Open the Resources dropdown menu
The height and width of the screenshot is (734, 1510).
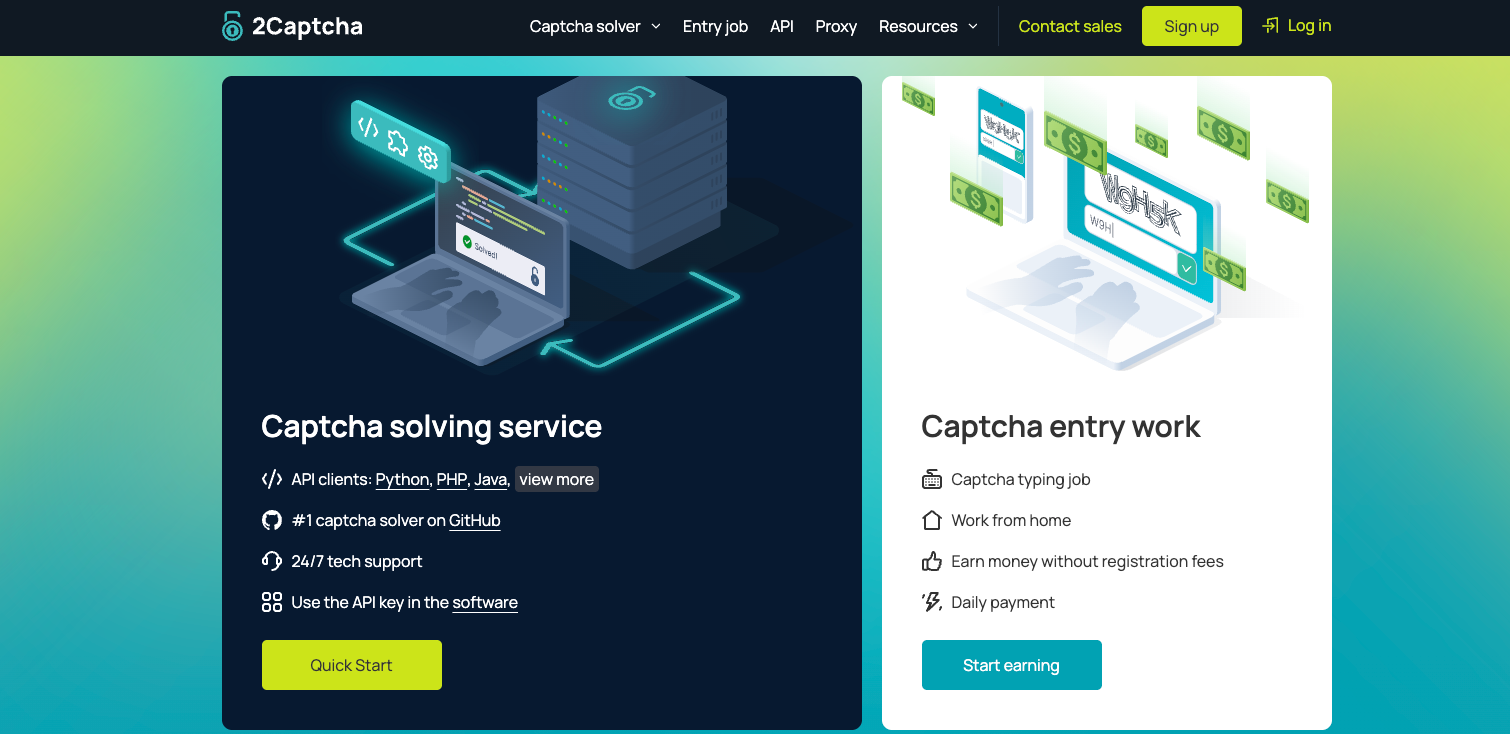point(928,27)
